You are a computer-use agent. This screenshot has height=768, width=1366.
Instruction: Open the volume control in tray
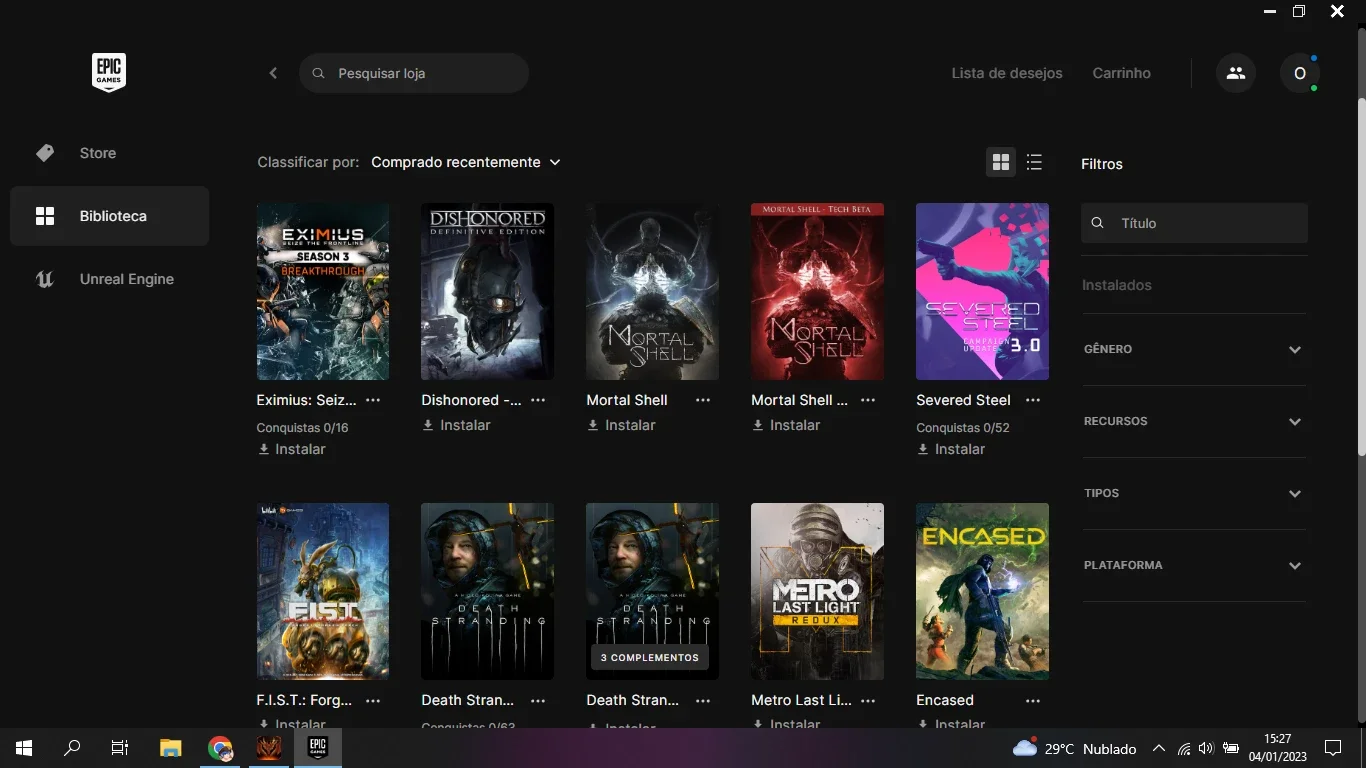tap(1206, 748)
